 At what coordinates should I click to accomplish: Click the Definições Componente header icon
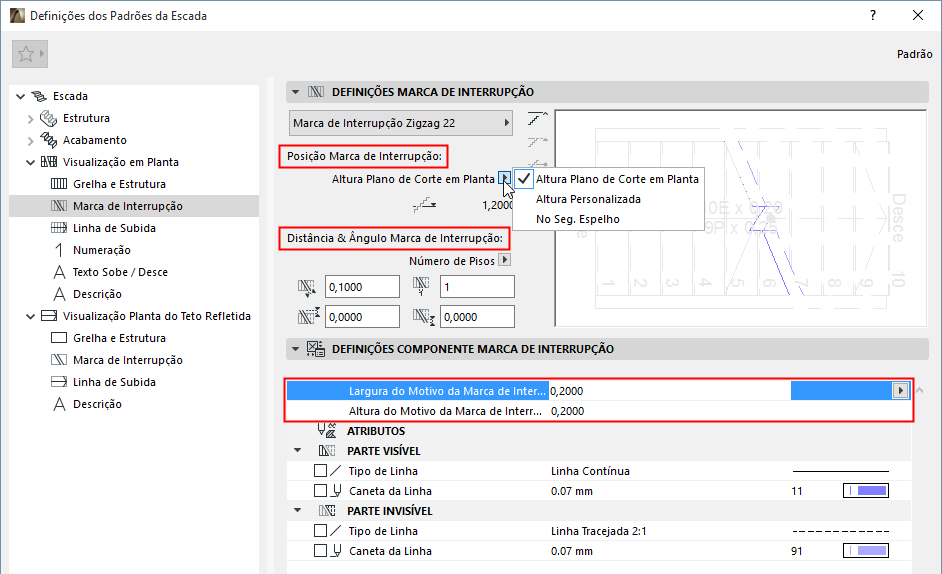pyautogui.click(x=315, y=349)
